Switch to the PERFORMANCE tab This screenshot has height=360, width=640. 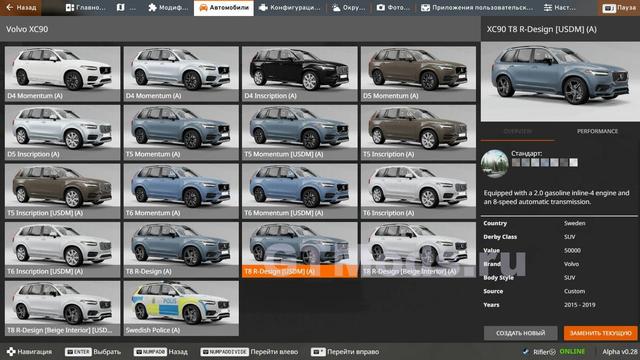(x=597, y=131)
